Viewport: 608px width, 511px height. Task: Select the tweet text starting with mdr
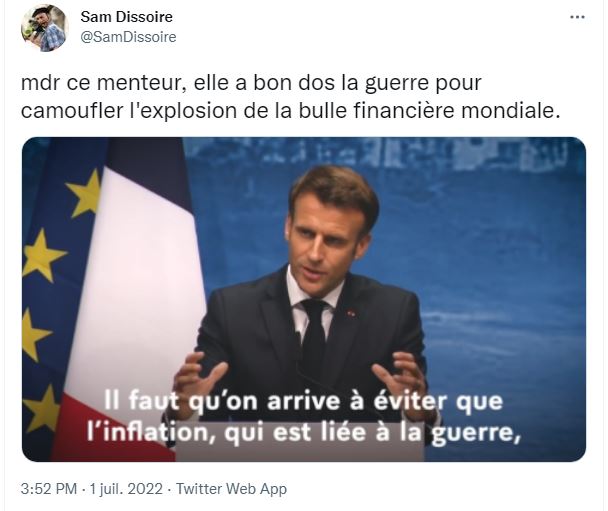(x=291, y=97)
